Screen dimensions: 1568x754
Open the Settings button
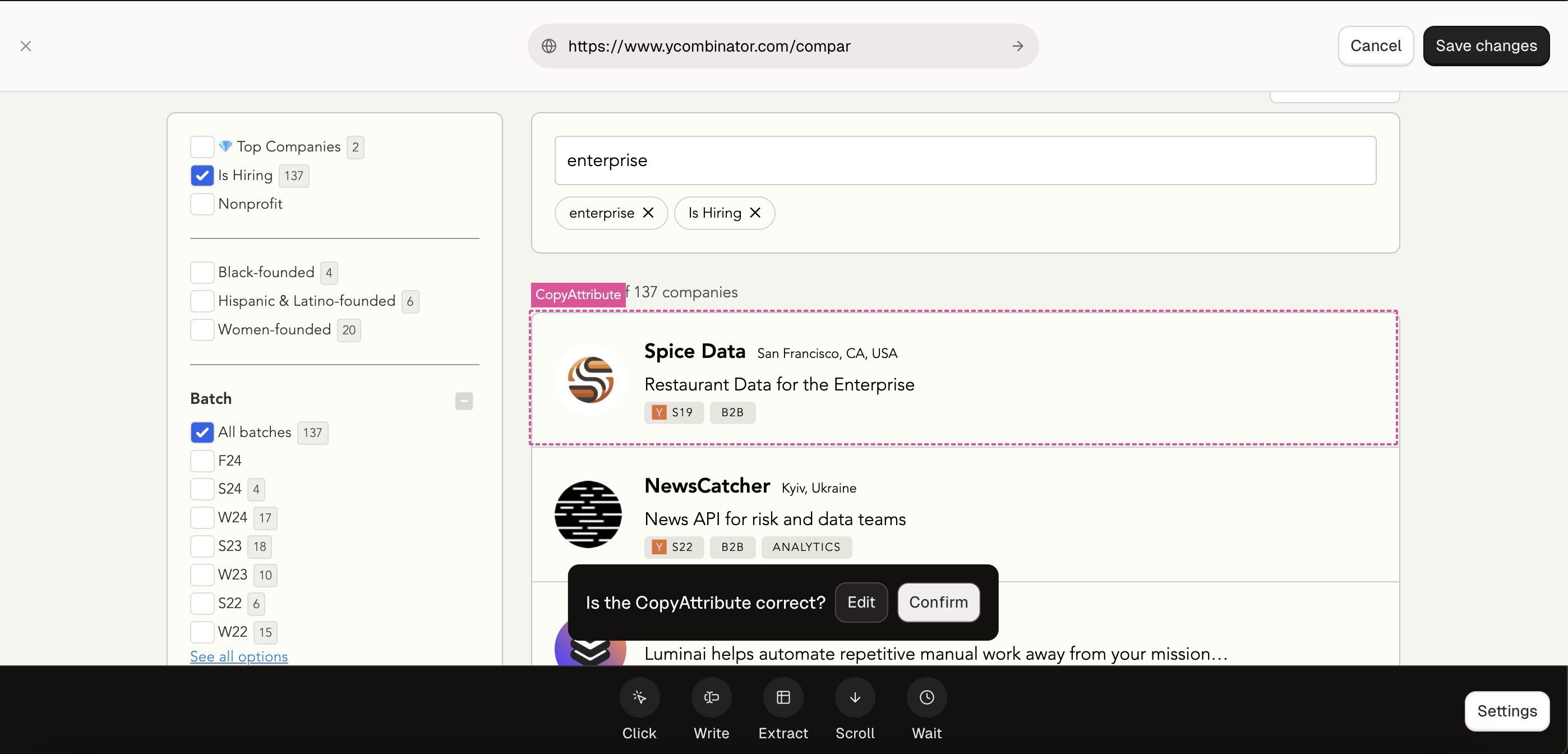point(1506,711)
